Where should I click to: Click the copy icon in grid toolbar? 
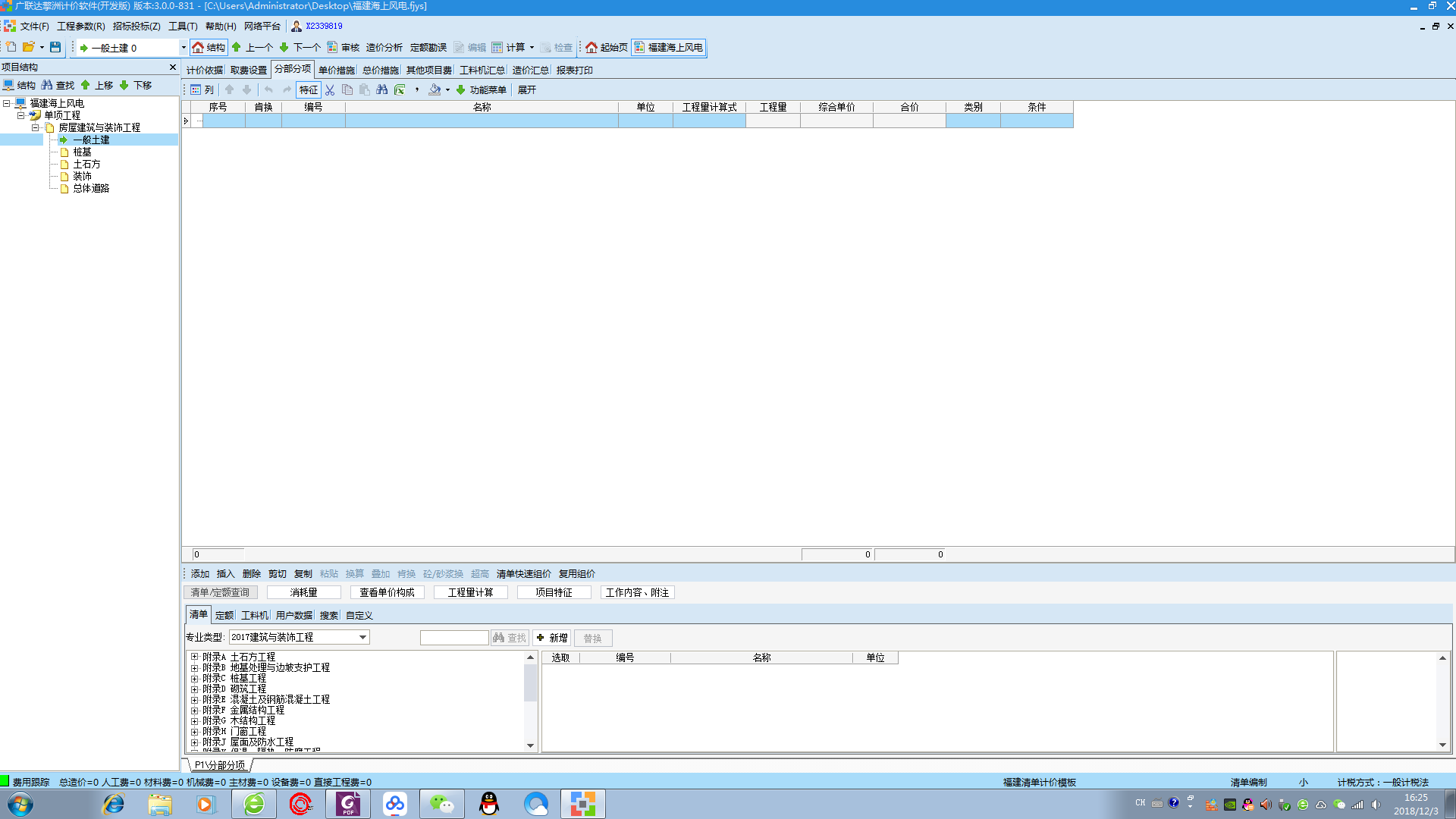(x=347, y=89)
